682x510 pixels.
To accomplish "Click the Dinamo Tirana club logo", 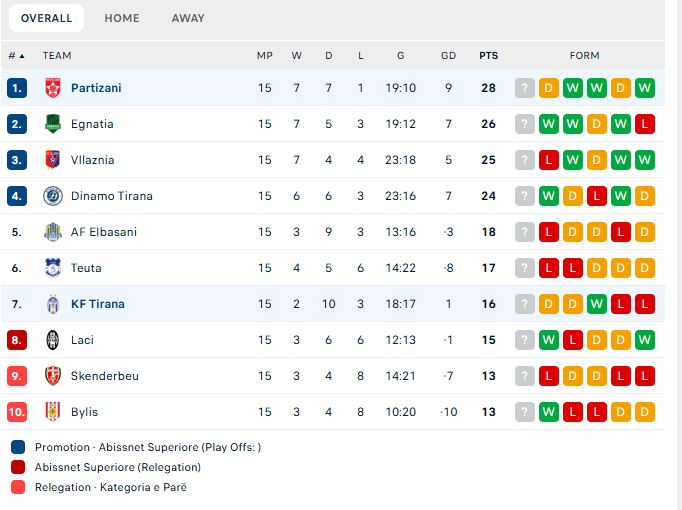I will pyautogui.click(x=53, y=196).
